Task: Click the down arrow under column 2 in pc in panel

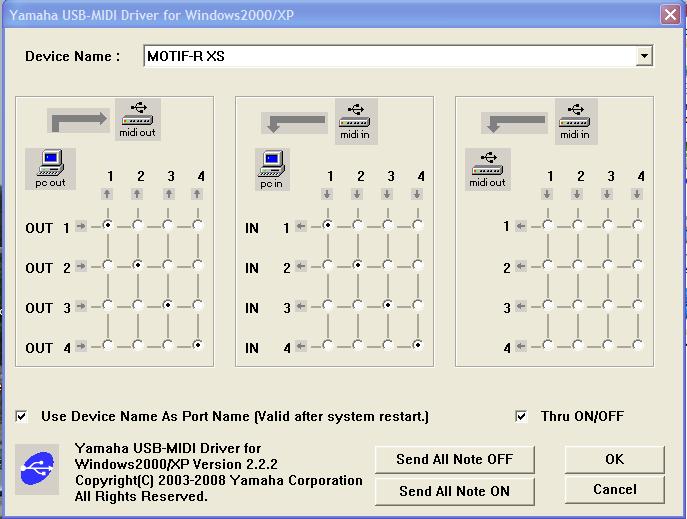Action: [357, 194]
